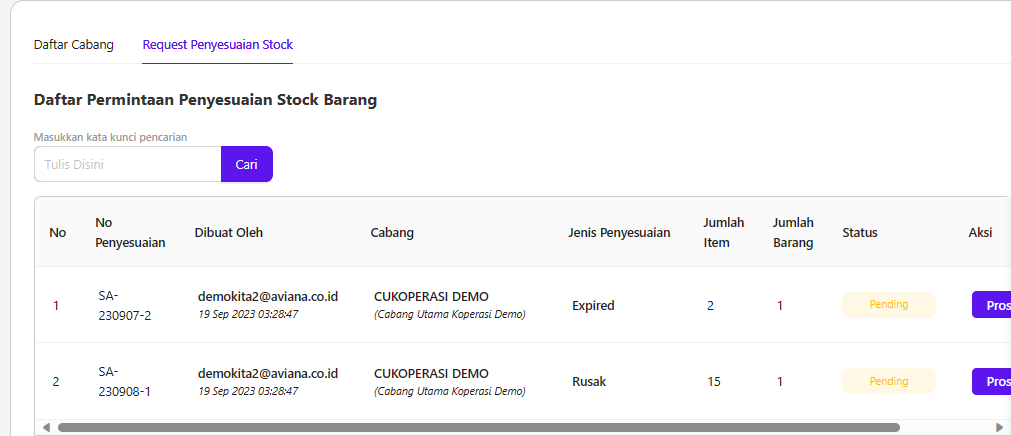1011x436 pixels.
Task: Click the purple action button for SA-230907-2
Action: coord(991,305)
